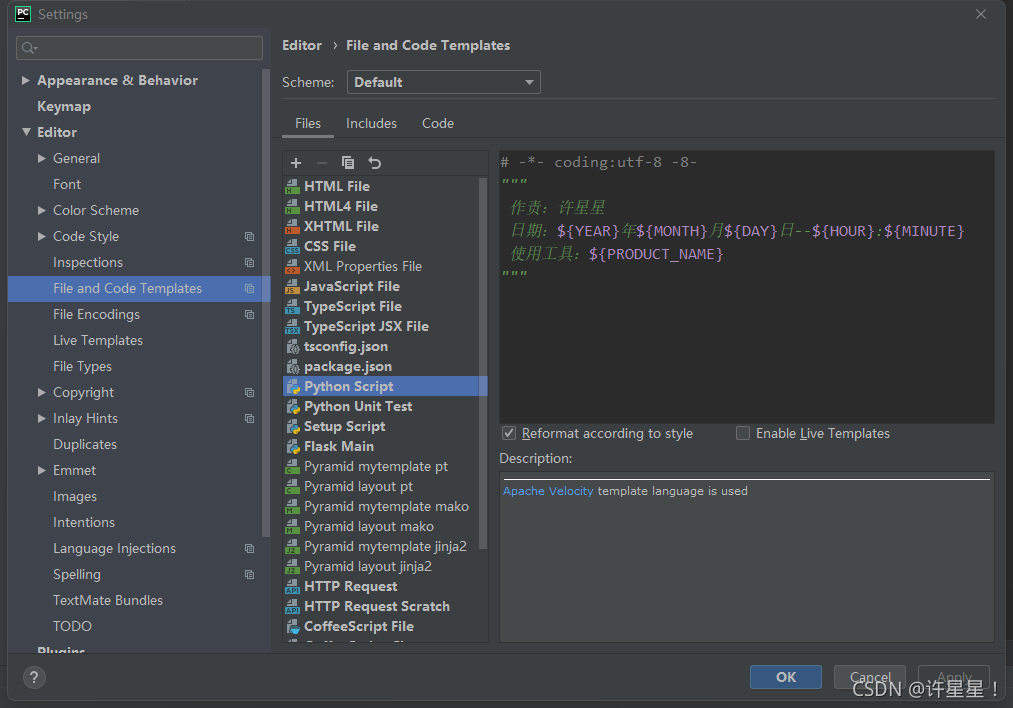Click the CSS File icon

pos(293,246)
